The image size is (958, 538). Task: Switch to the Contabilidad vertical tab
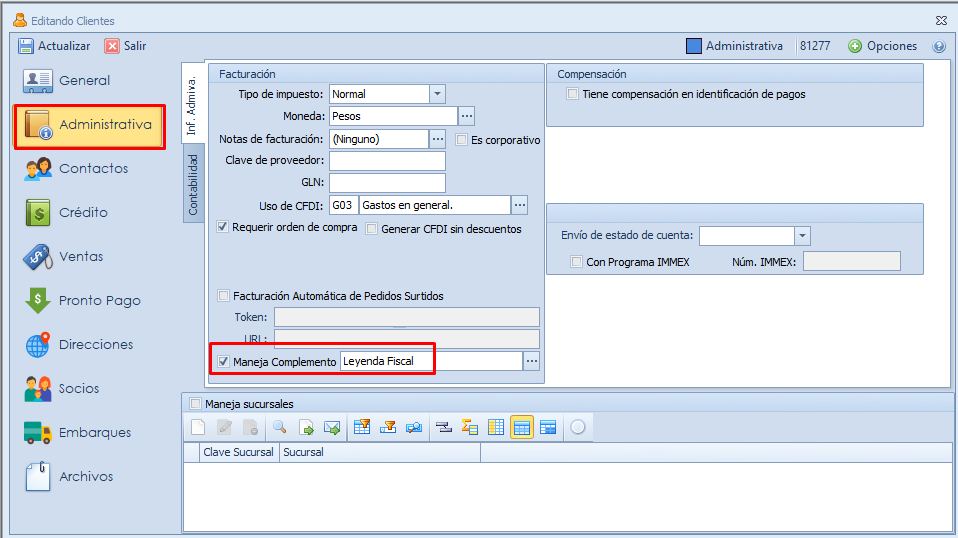click(x=194, y=185)
